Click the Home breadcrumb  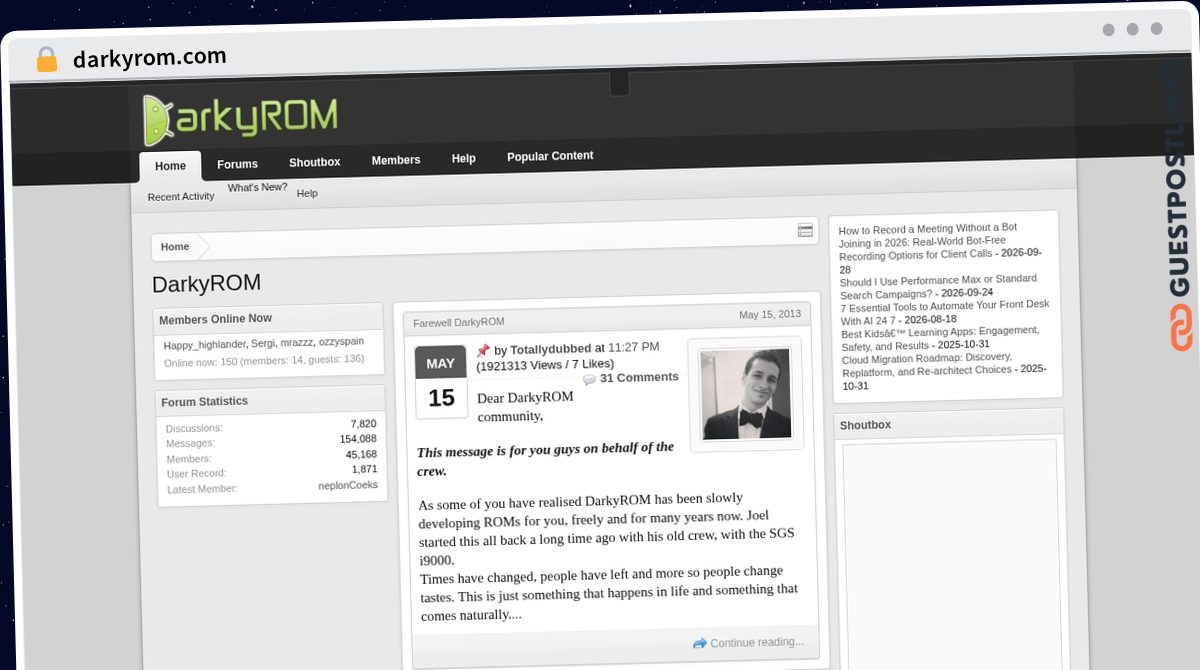(x=175, y=247)
